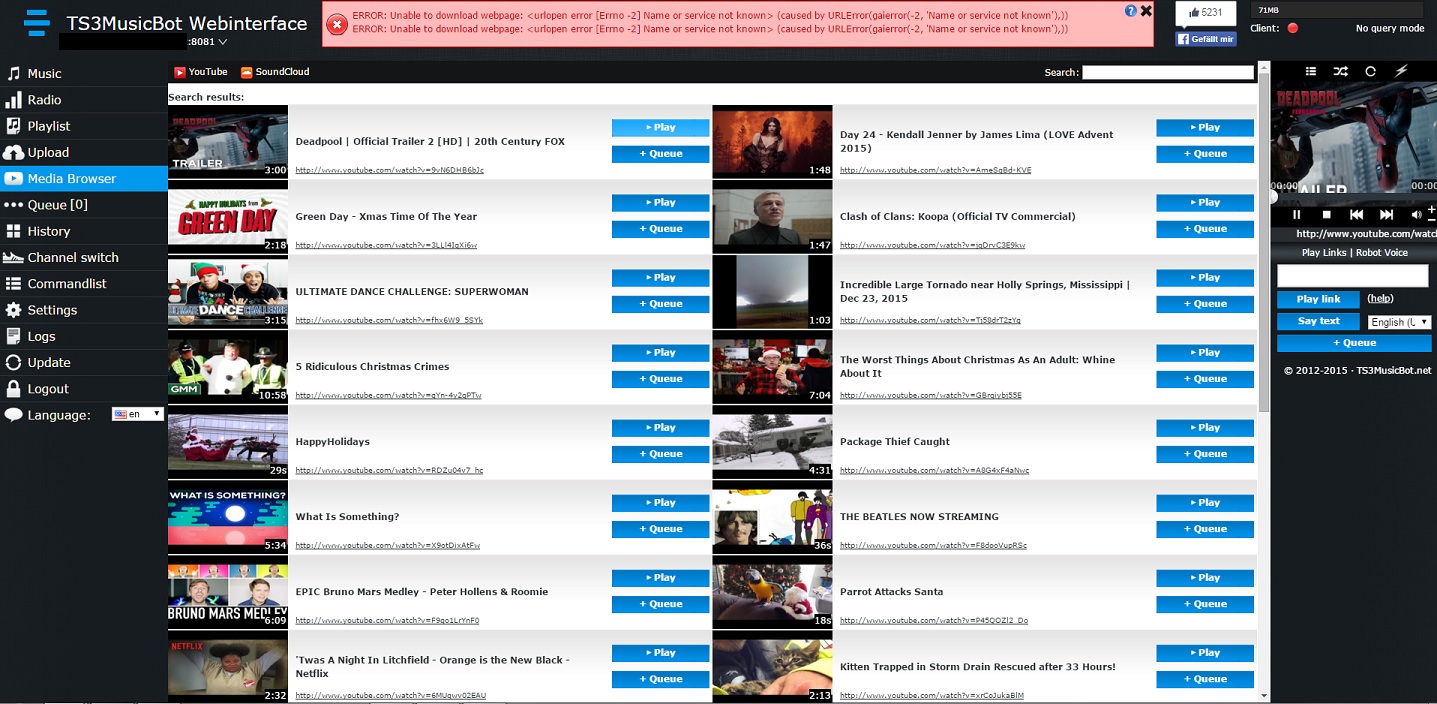The height and width of the screenshot is (704, 1437).
Task: Skip to the next track
Action: click(1387, 214)
